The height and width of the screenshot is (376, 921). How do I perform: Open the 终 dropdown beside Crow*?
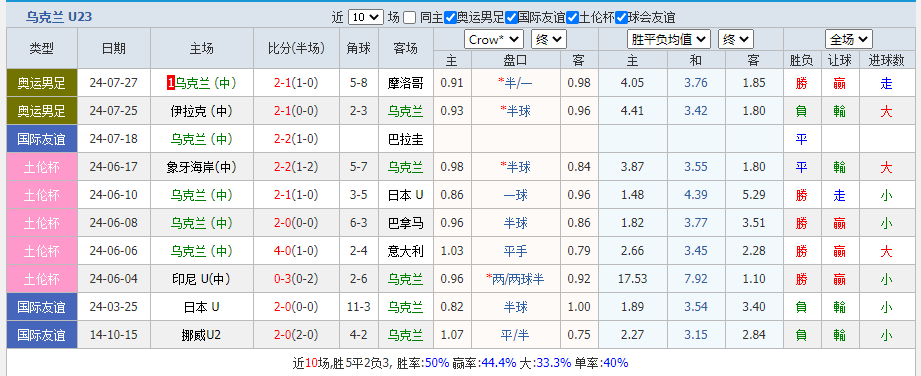(x=549, y=39)
